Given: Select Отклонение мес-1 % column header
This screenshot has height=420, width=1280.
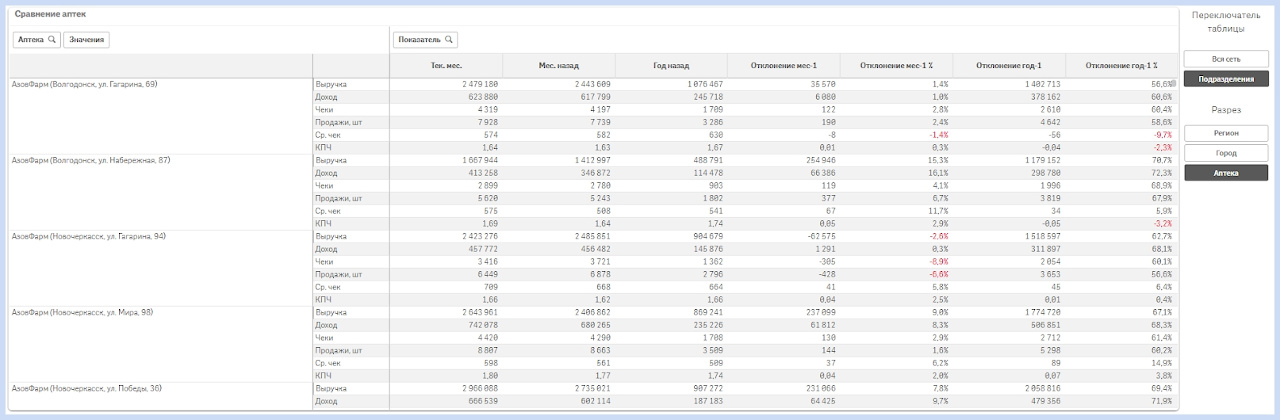Looking at the screenshot, I should 897,65.
